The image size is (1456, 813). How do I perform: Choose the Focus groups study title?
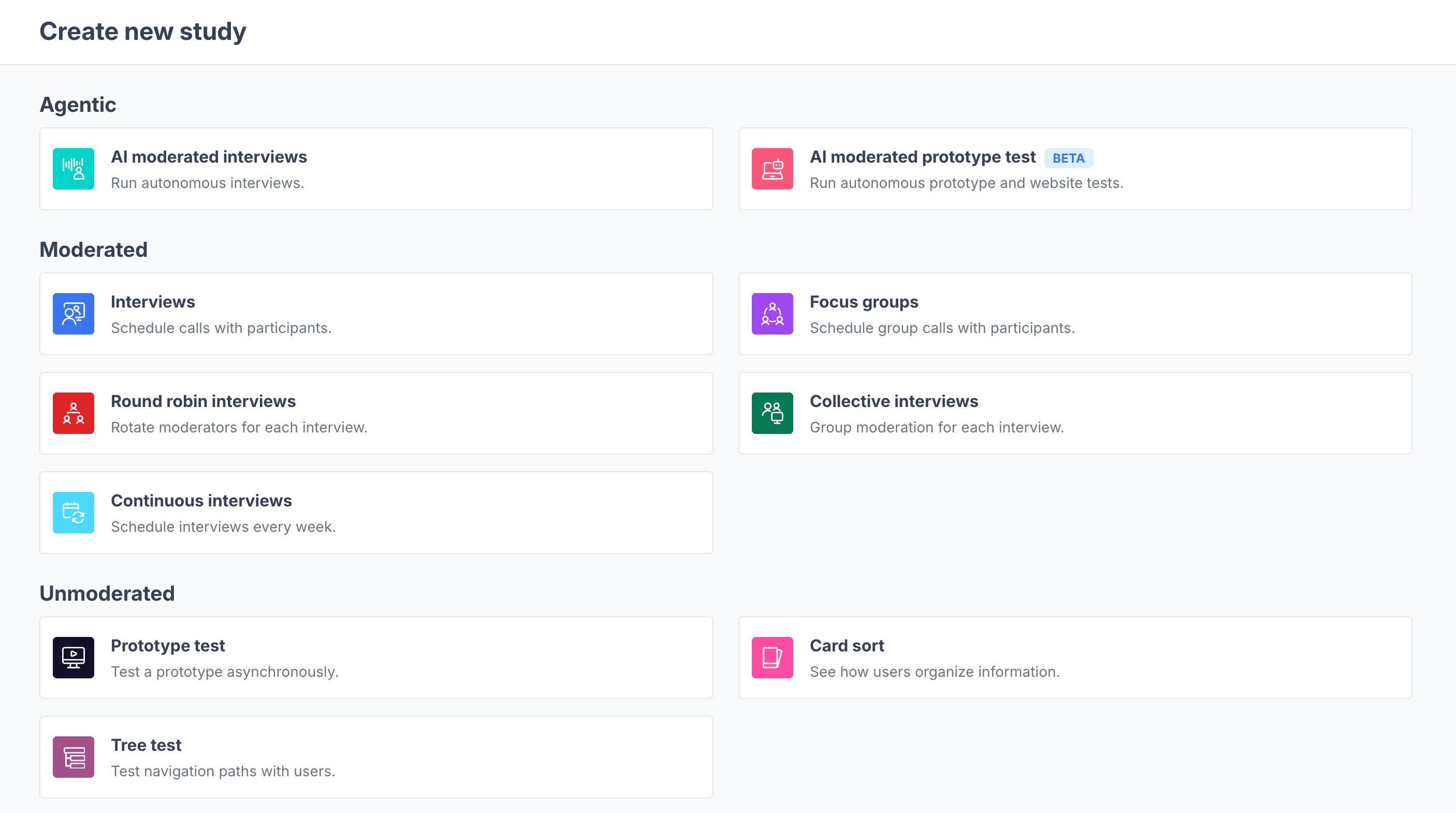[864, 302]
